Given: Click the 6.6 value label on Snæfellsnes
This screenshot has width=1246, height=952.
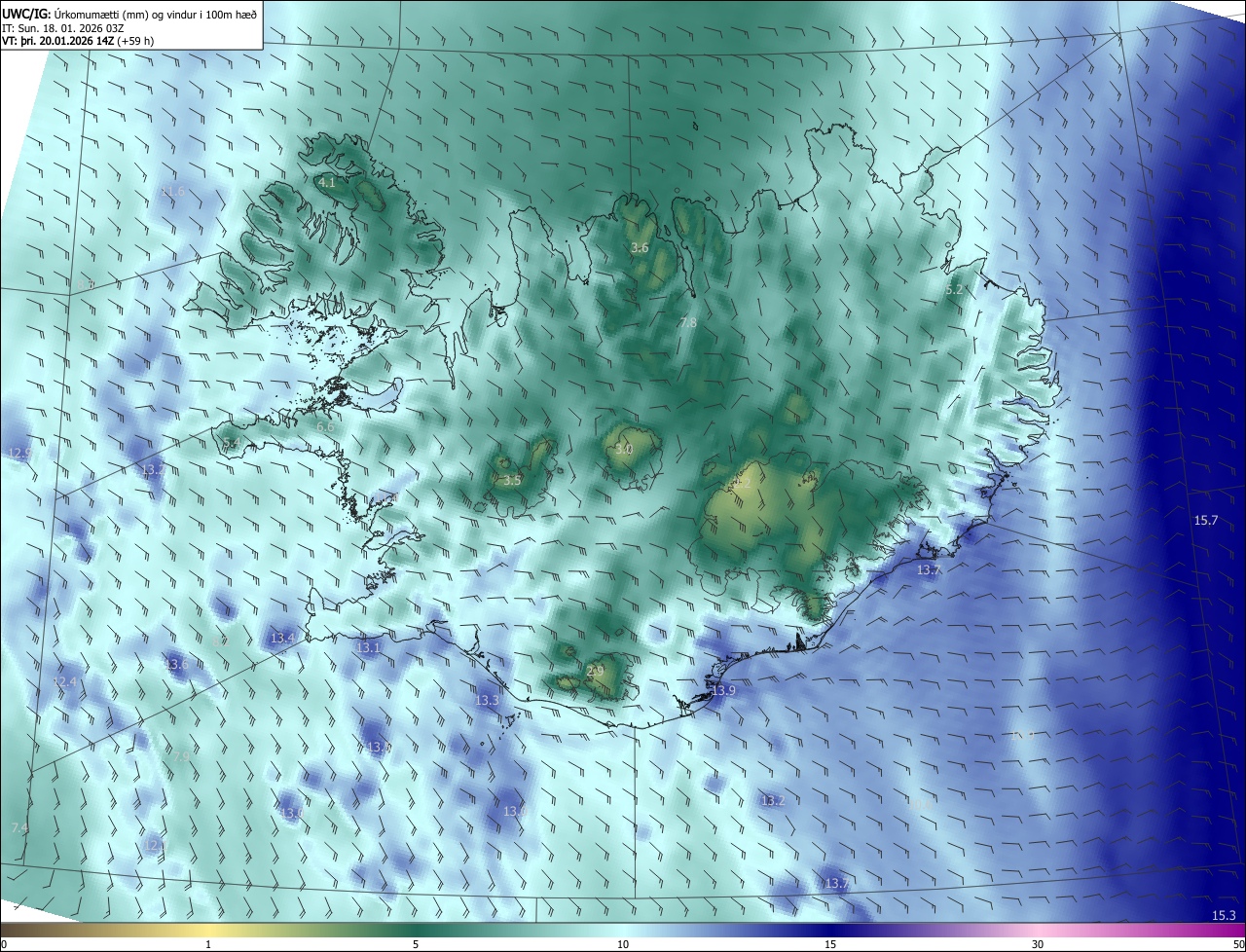Looking at the screenshot, I should (x=325, y=426).
